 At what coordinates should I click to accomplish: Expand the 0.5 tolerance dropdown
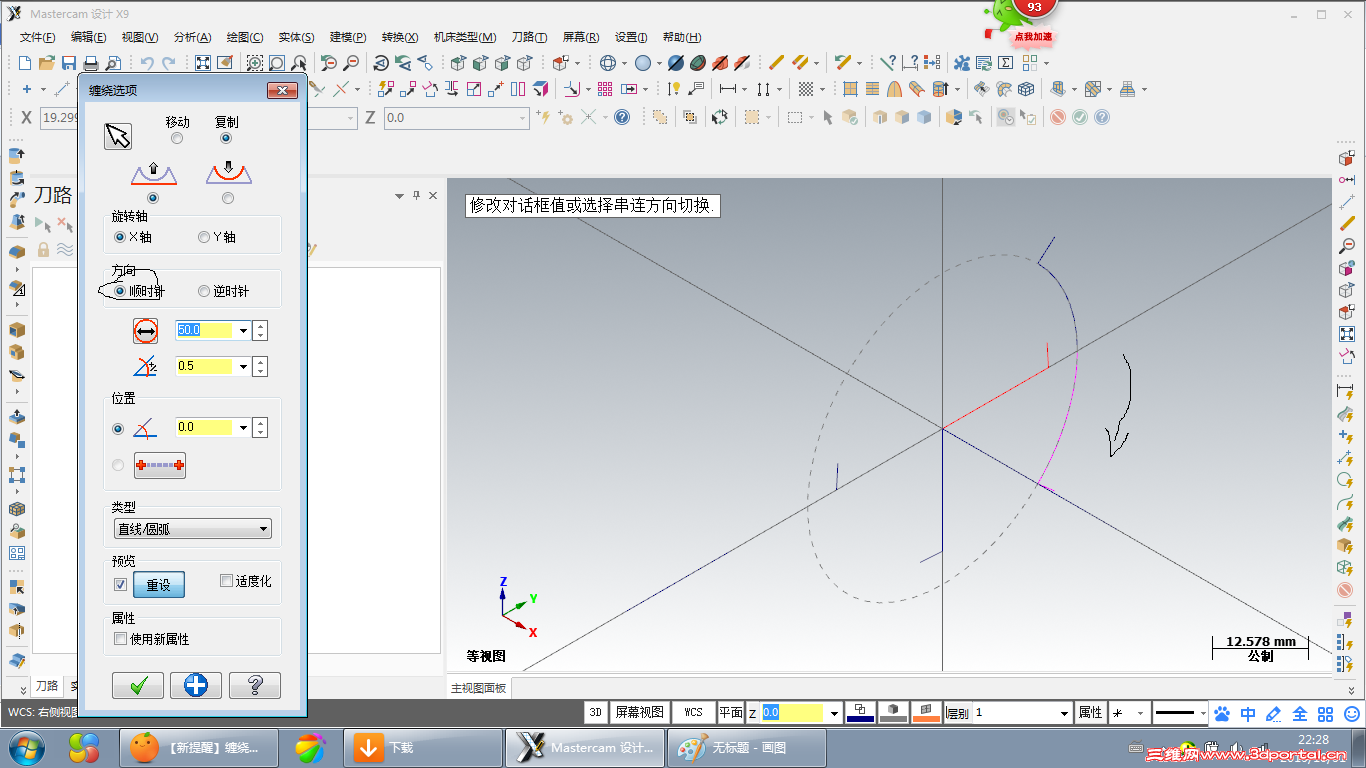point(243,366)
